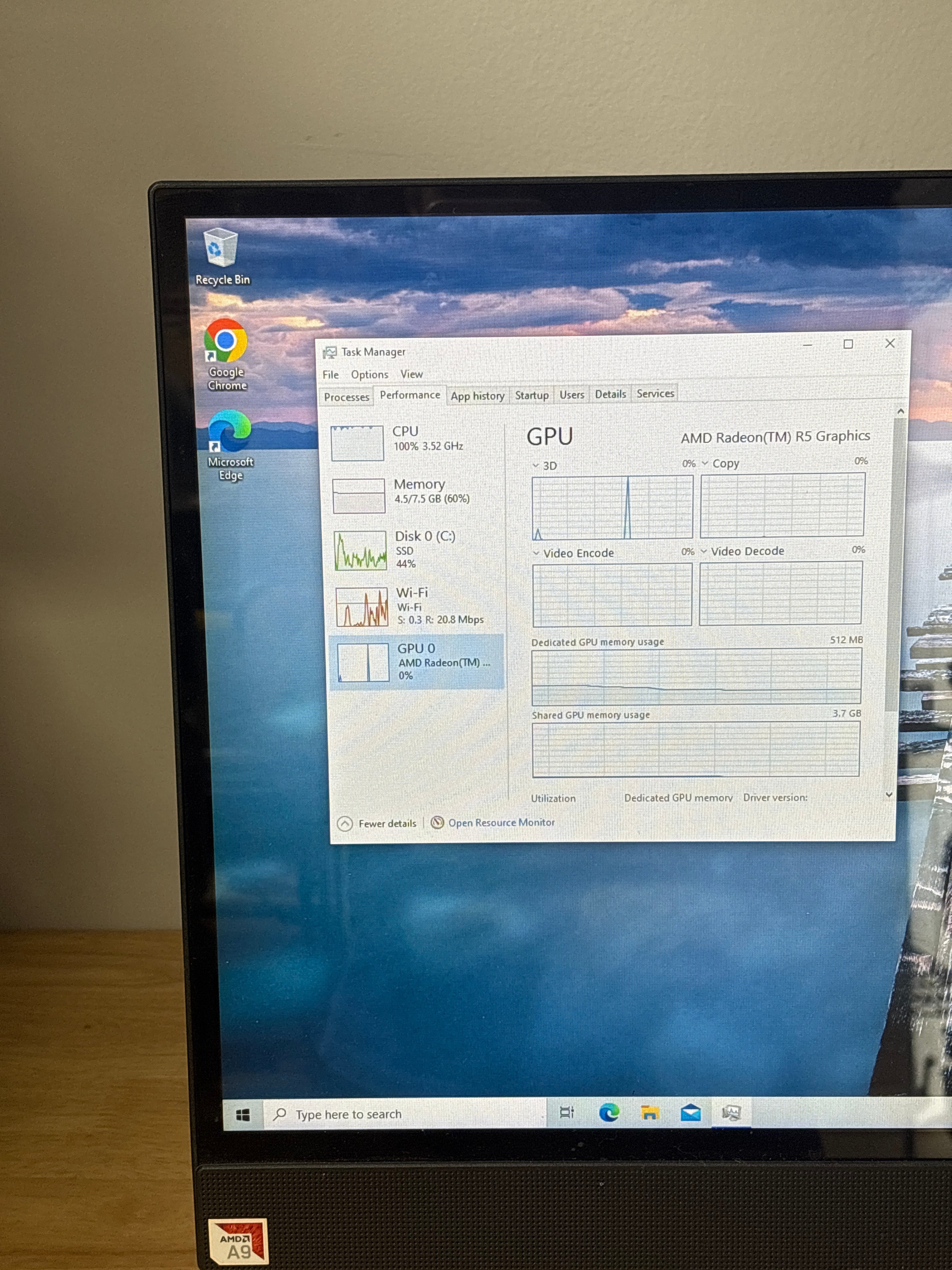
Task: Select the Wi-Fi throughput graph thumbnail
Action: click(362, 607)
